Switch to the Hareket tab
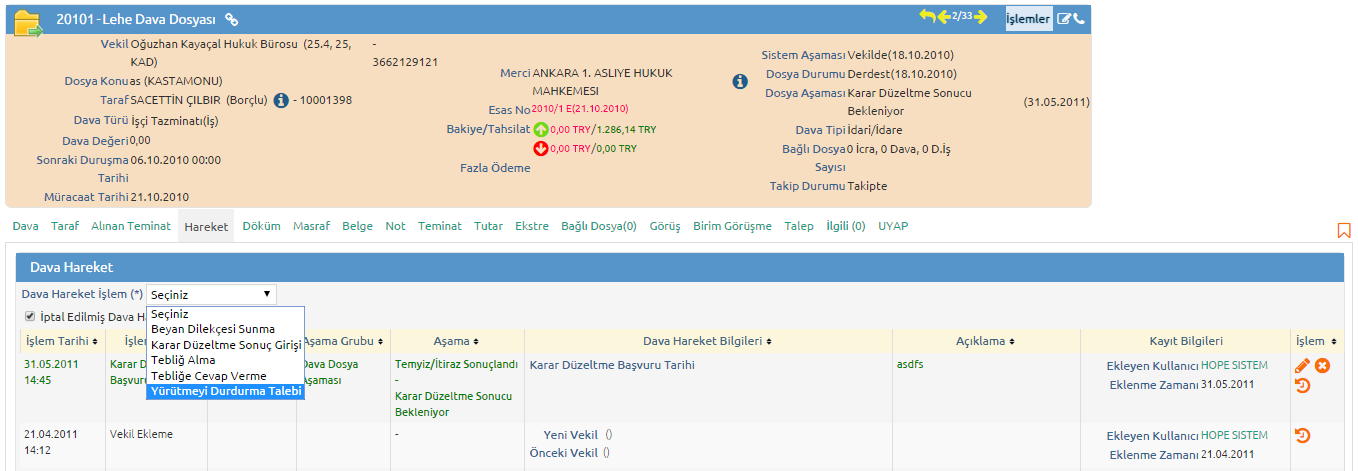The width and height of the screenshot is (1358, 471). (x=206, y=227)
